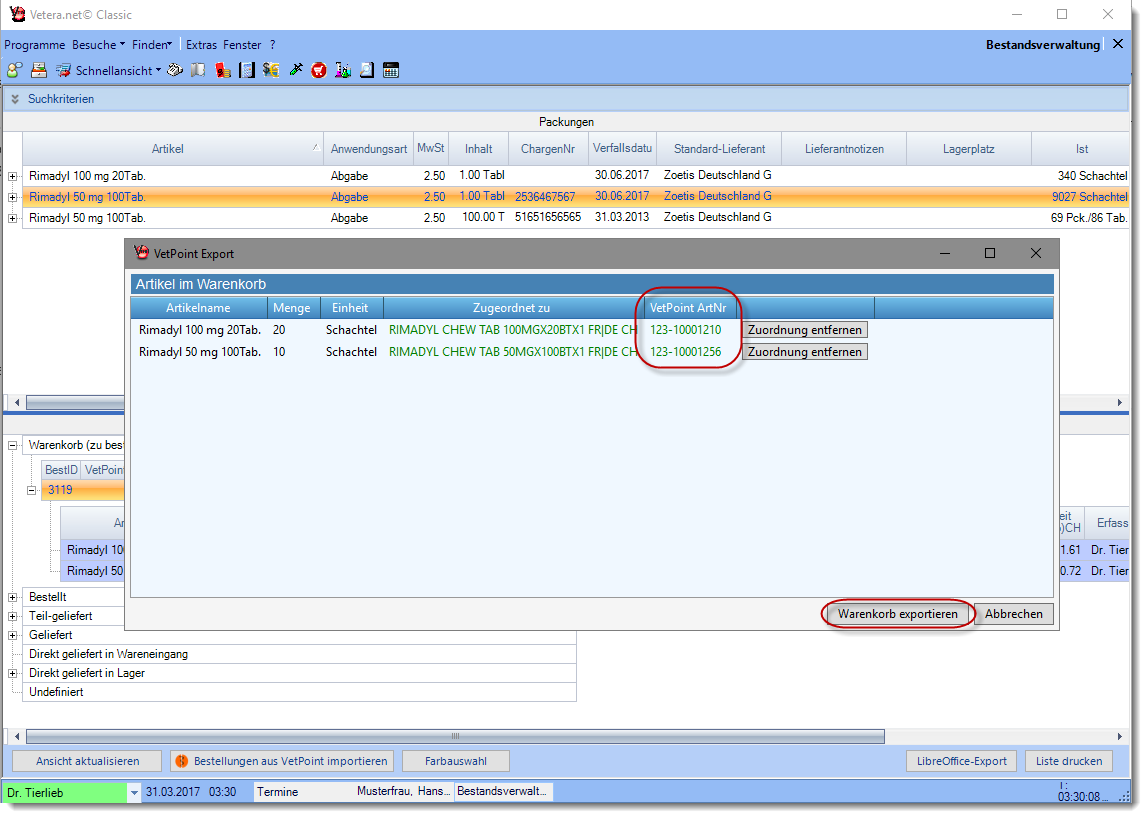Open the Extras menu

[x=201, y=45]
